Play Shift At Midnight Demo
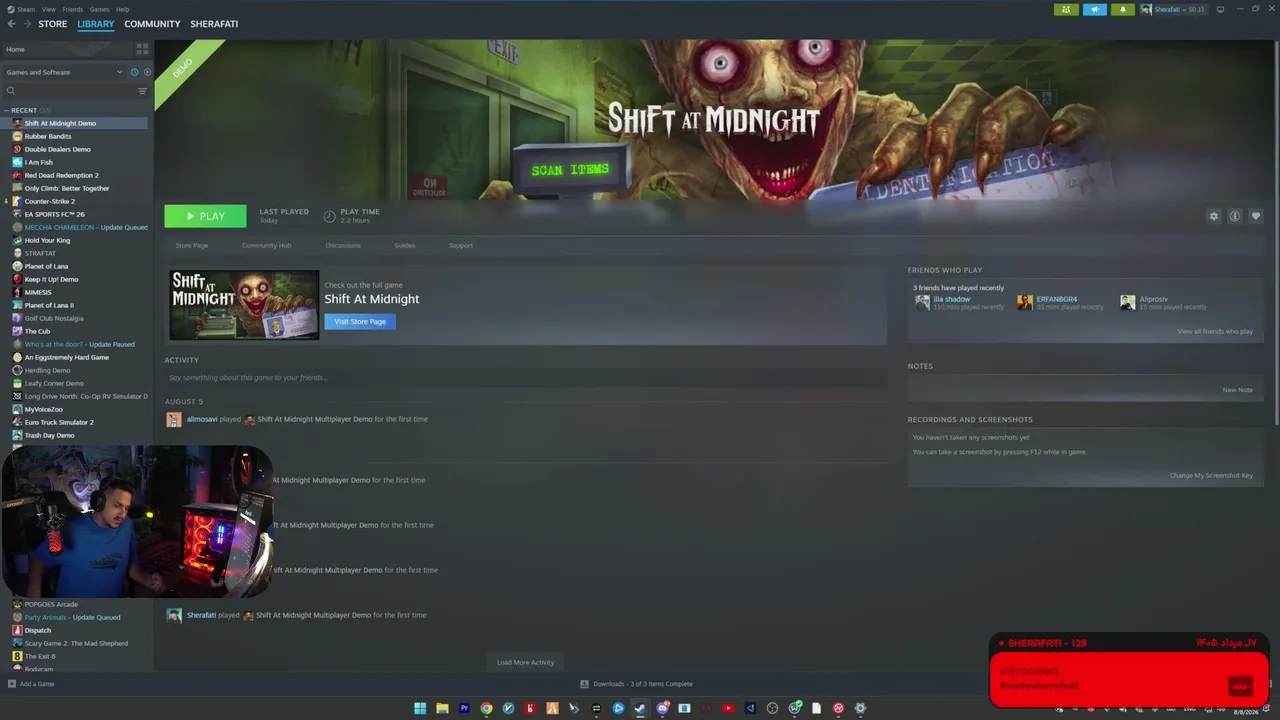The height and width of the screenshot is (720, 1280). (x=205, y=216)
